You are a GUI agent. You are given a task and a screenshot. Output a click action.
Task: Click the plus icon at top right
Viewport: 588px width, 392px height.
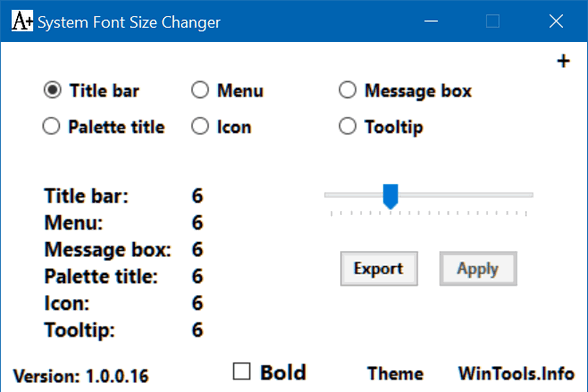pyautogui.click(x=563, y=61)
